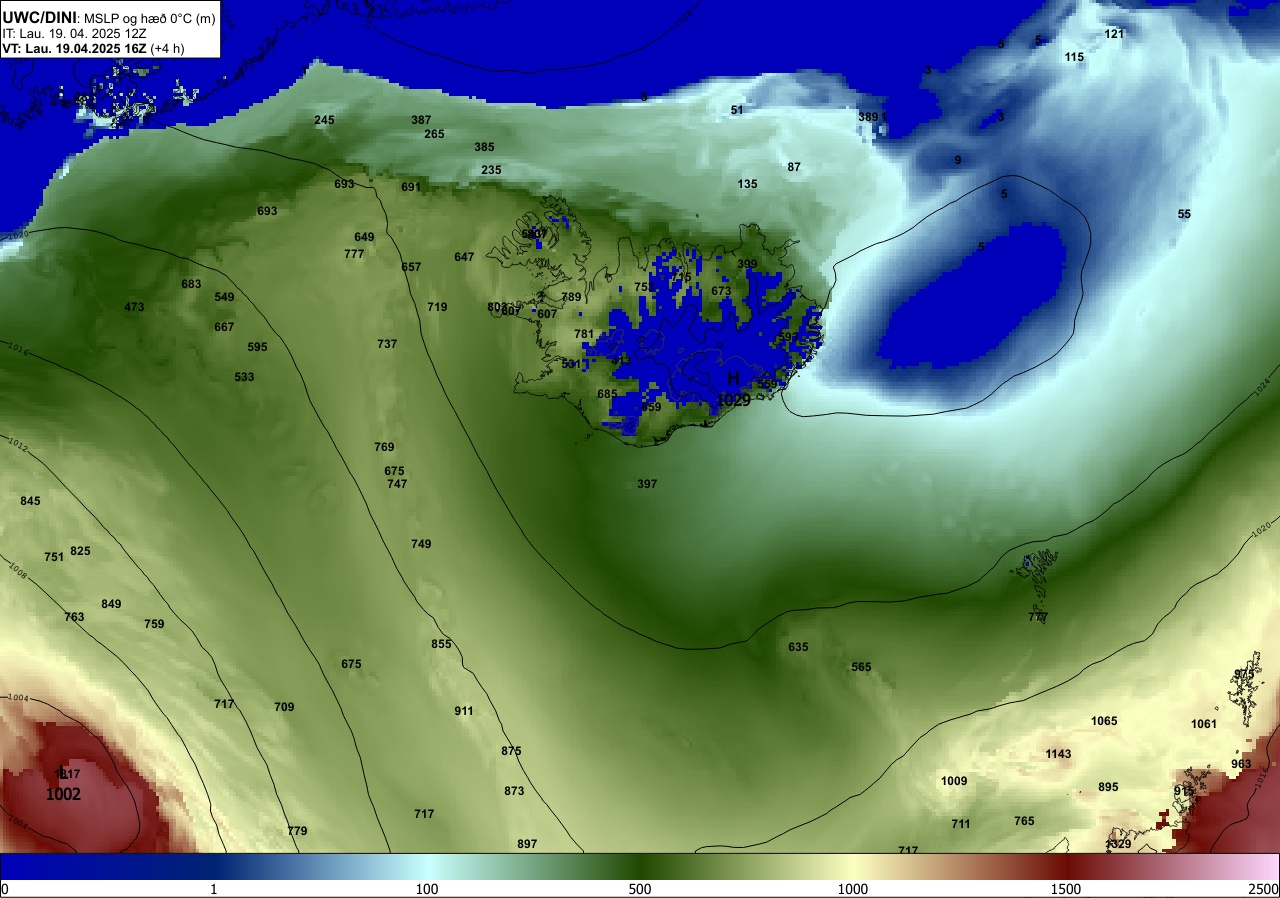The height and width of the screenshot is (898, 1280).
Task: Click the map value 765
Action: pyautogui.click(x=1024, y=821)
